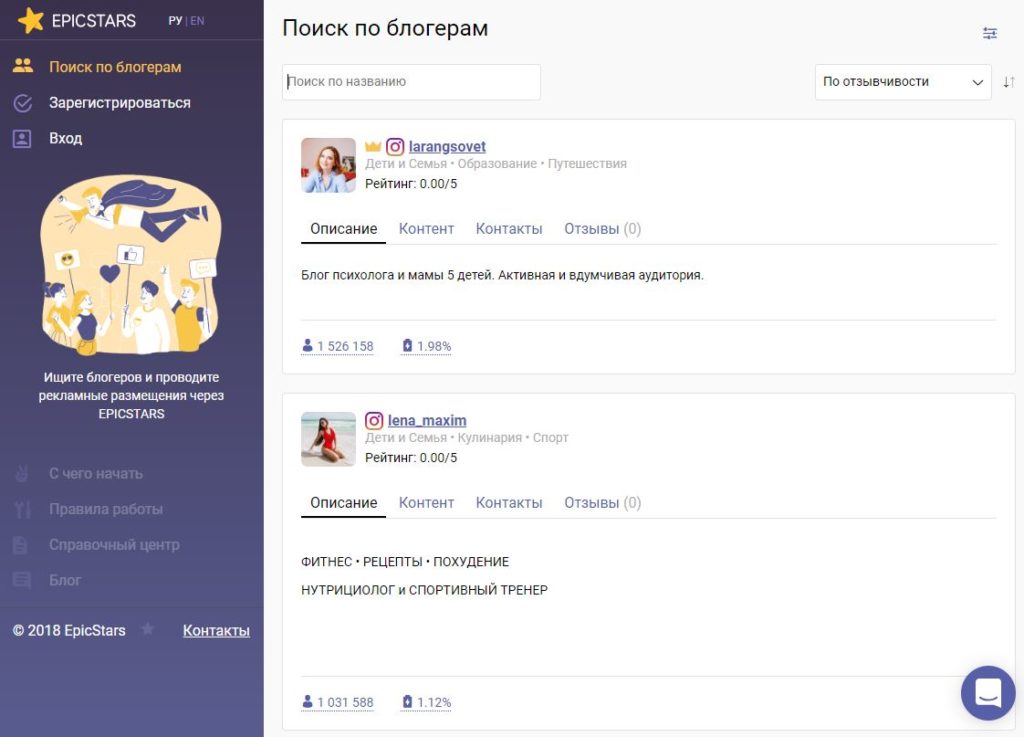The width and height of the screenshot is (1024, 737).
Task: Open the filter settings sliders icon
Action: (989, 33)
